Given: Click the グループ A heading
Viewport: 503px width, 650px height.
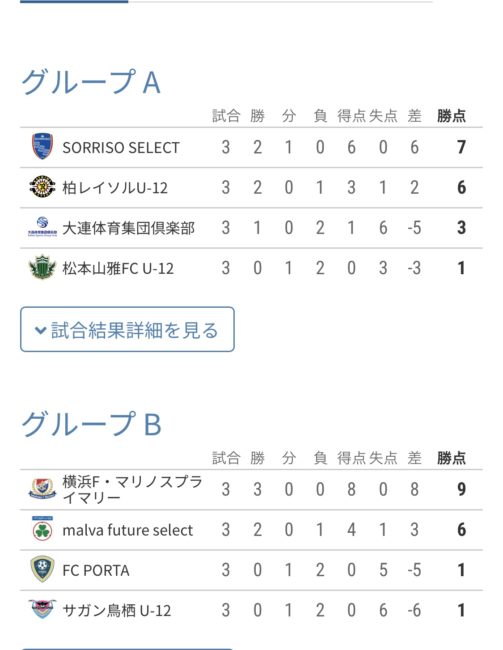Looking at the screenshot, I should click(91, 82).
